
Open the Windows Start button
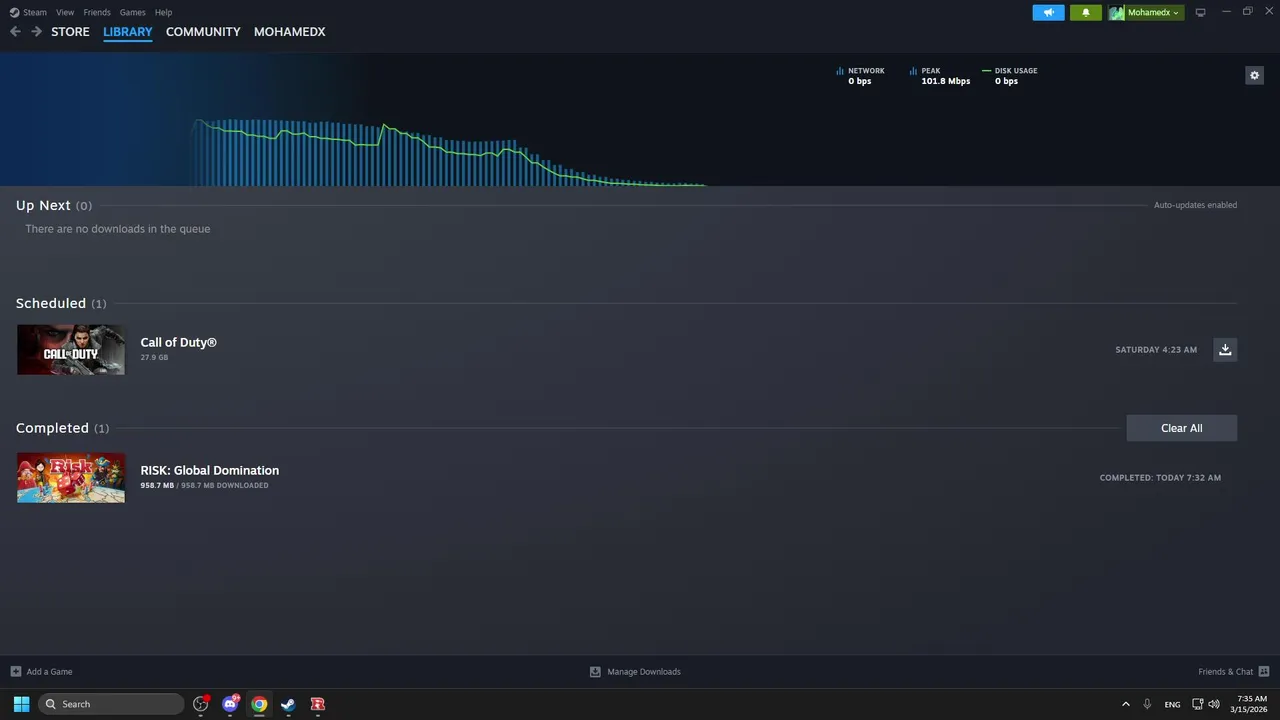point(21,704)
